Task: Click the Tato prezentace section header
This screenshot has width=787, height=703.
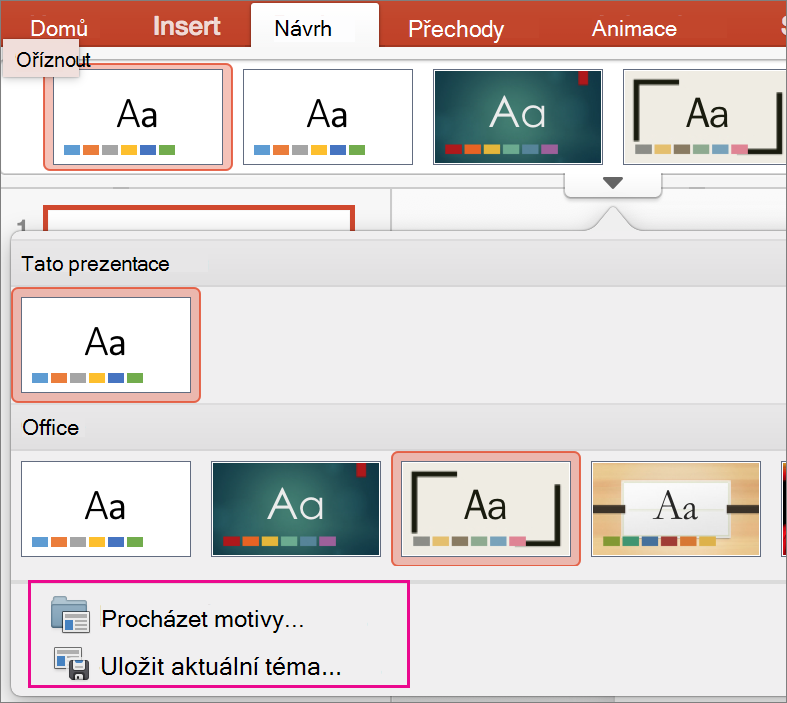Action: [95, 264]
